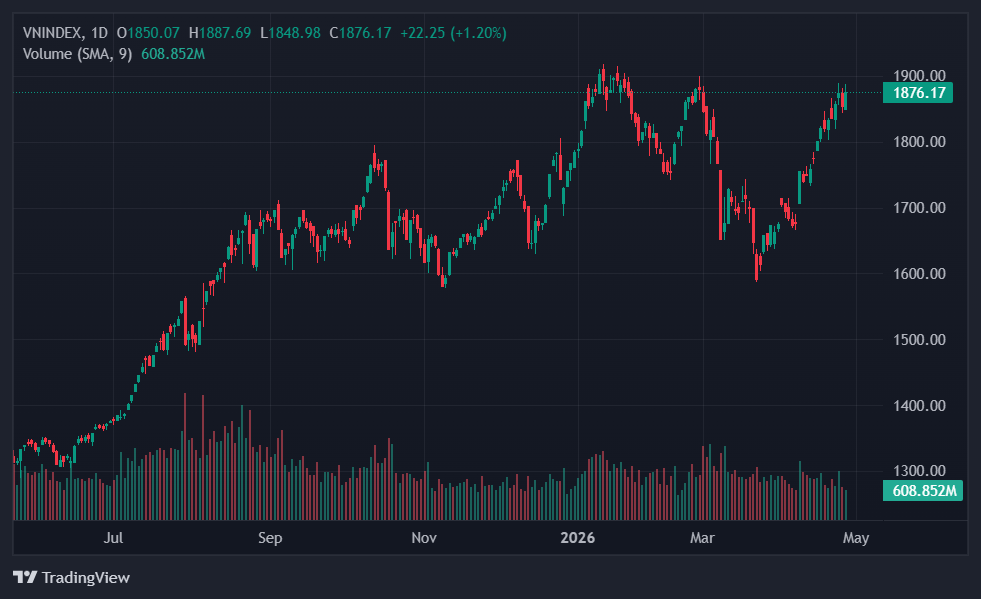Viewport: 981px width, 599px height.
Task: Click the 1D interval label
Action: (x=99, y=33)
